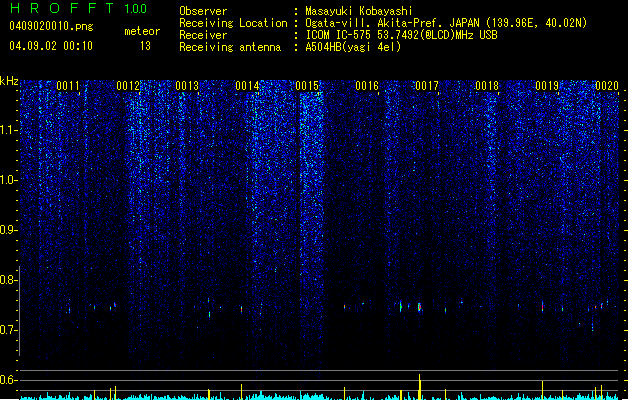Click the tallest yellow spike in the bottom power graph
The width and height of the screenshot is (629, 400).
pyautogui.click(x=420, y=387)
